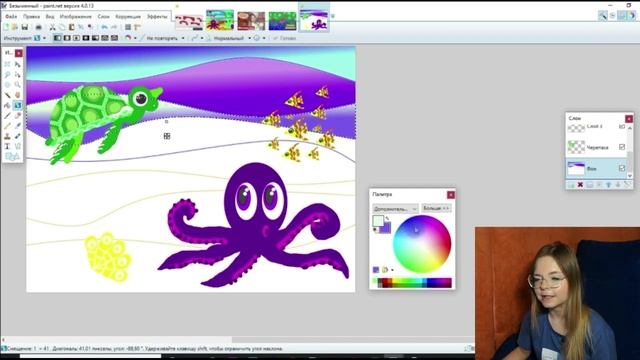Viewport: 640px width, 360px height.
Task: Toggle rulers display in toolbar
Action: (137, 27)
